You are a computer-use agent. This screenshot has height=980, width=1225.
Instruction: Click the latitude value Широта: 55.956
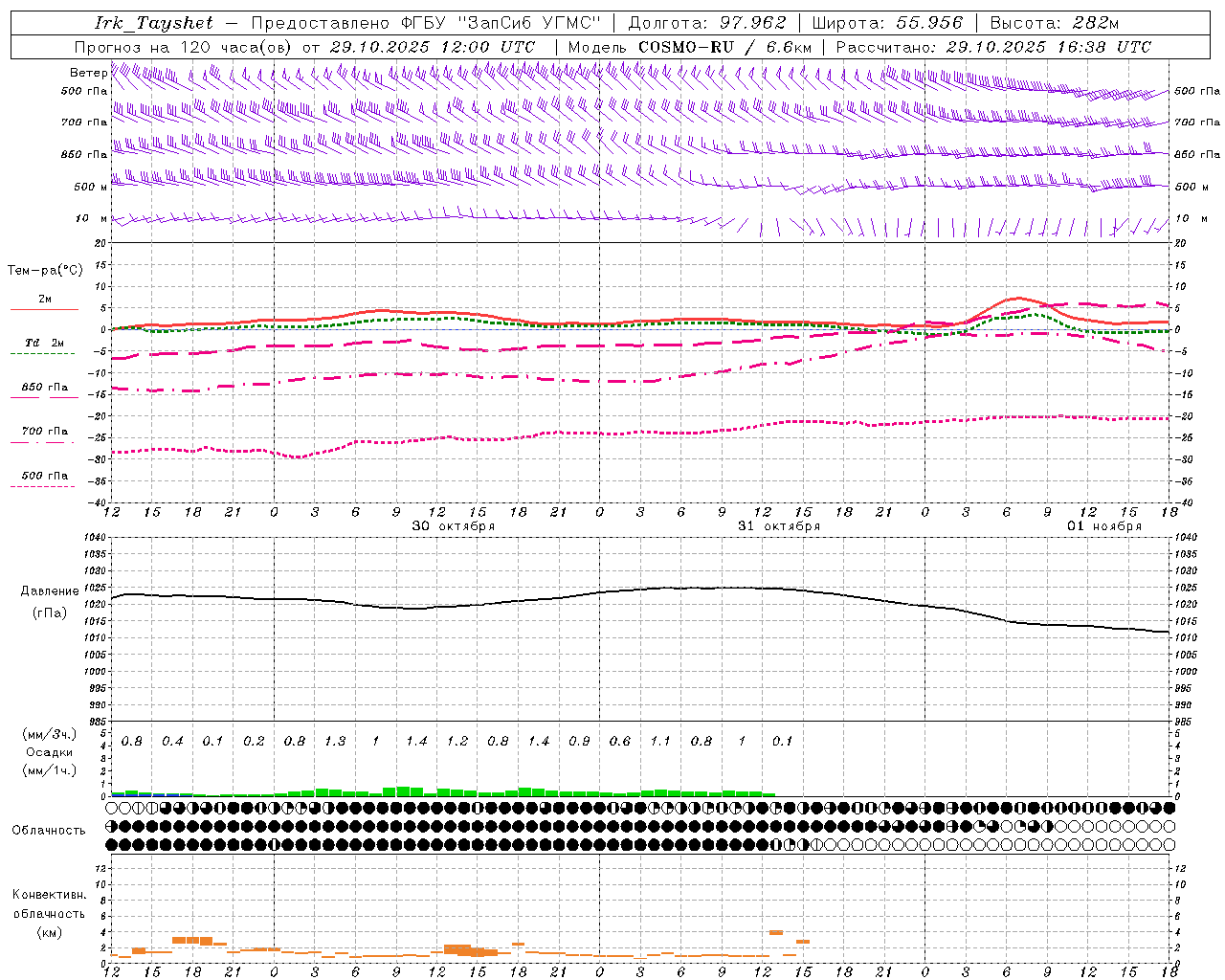click(x=887, y=23)
